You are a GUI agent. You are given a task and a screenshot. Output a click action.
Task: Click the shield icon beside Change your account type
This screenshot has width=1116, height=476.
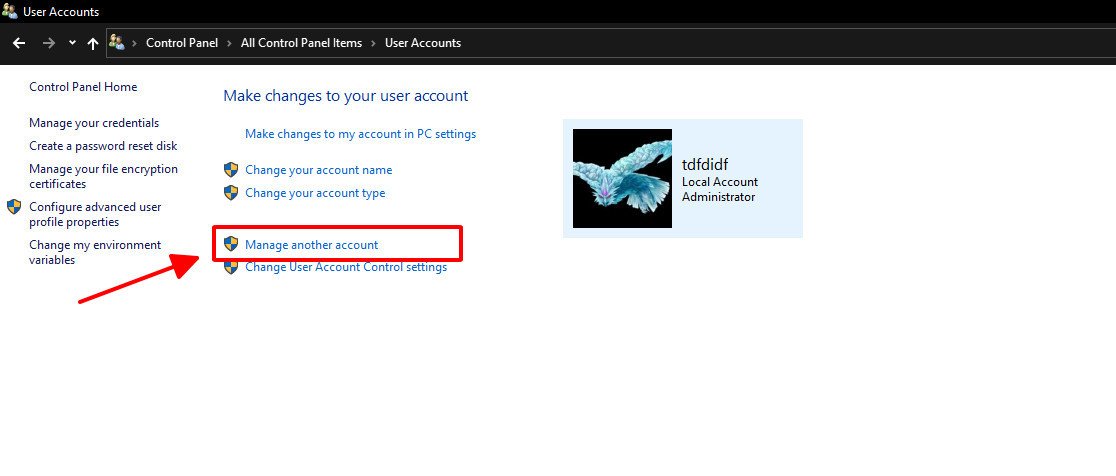(x=231, y=193)
